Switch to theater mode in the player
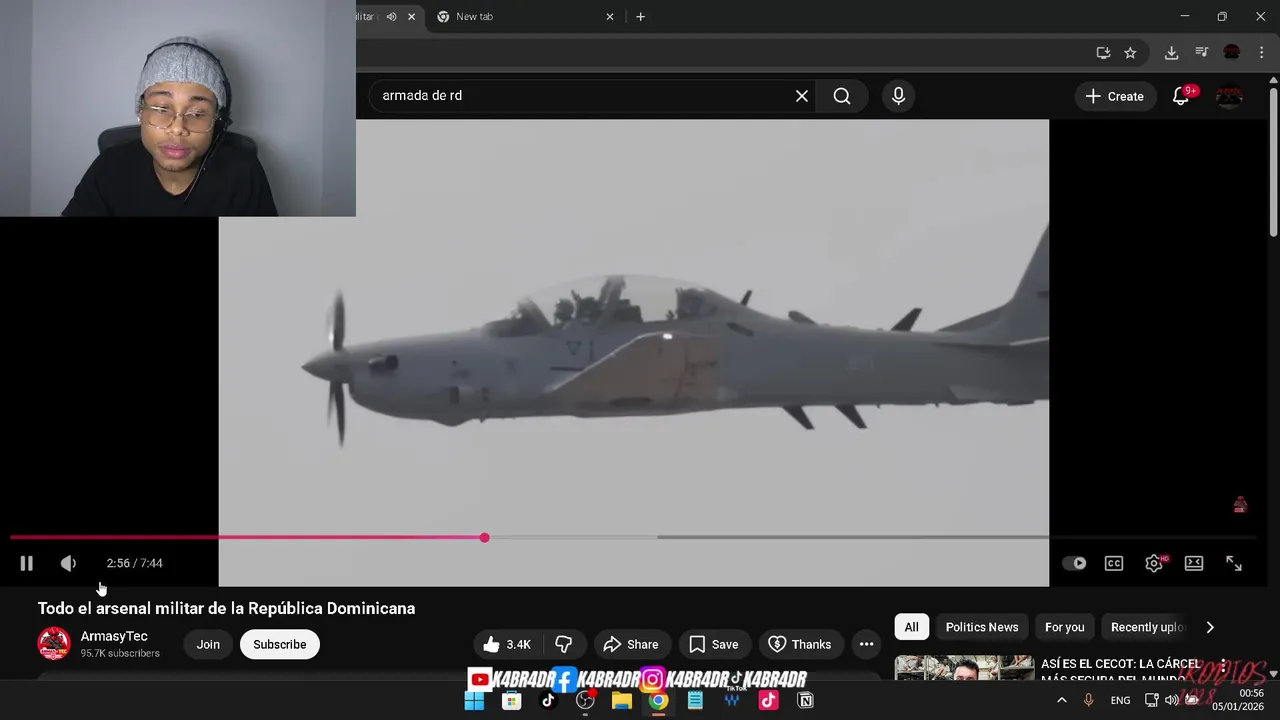 pyautogui.click(x=1194, y=563)
